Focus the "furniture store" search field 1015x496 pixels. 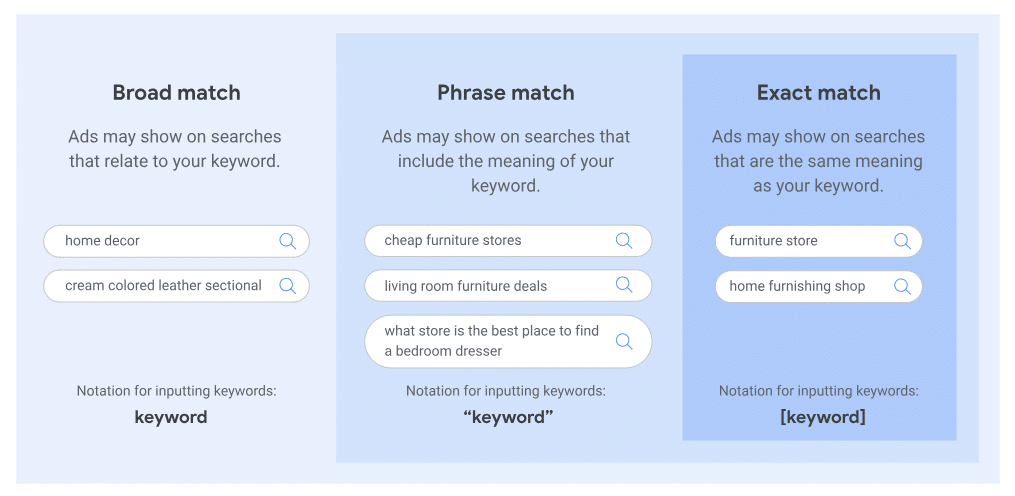tap(800, 241)
